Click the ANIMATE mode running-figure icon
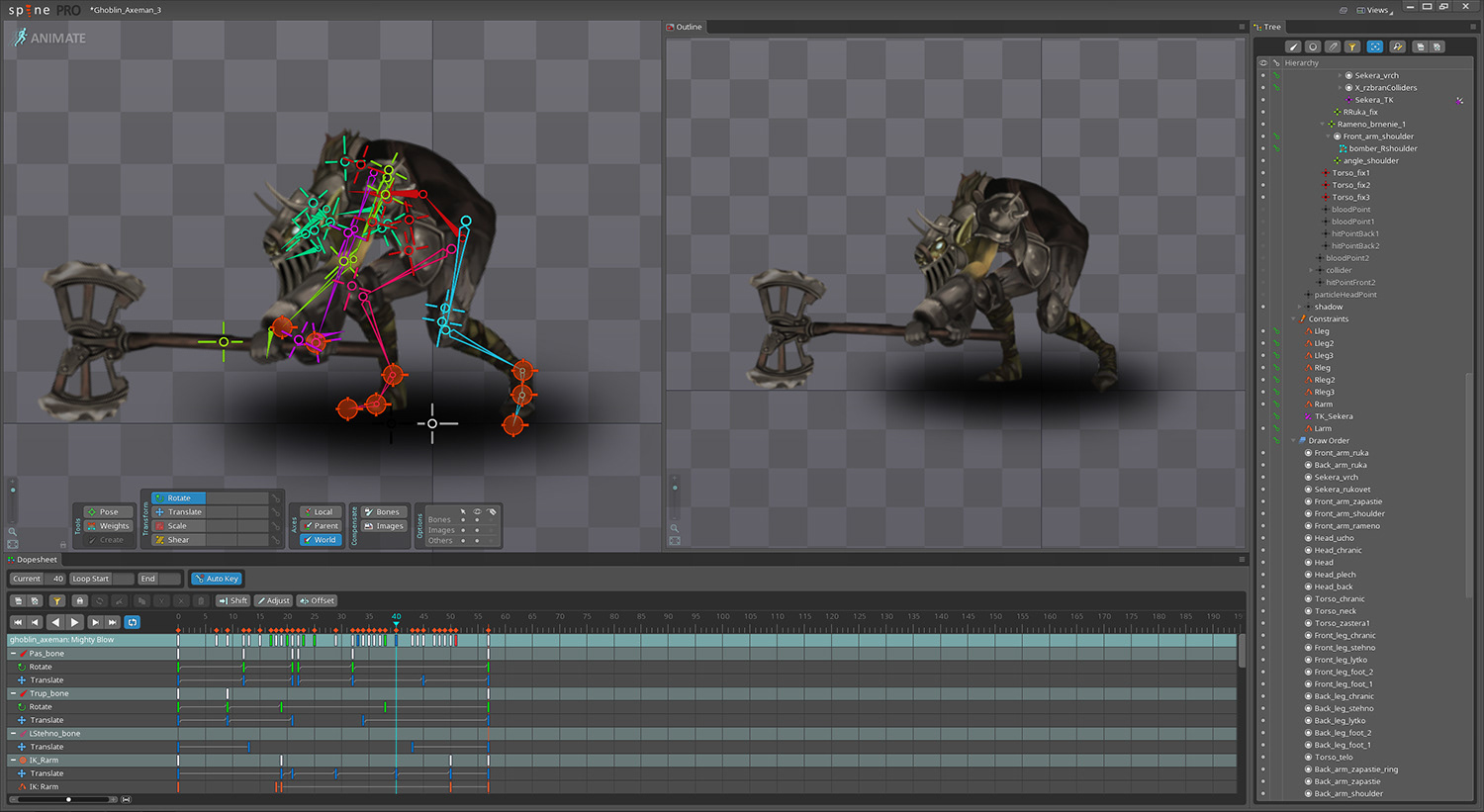 pyautogui.click(x=20, y=38)
